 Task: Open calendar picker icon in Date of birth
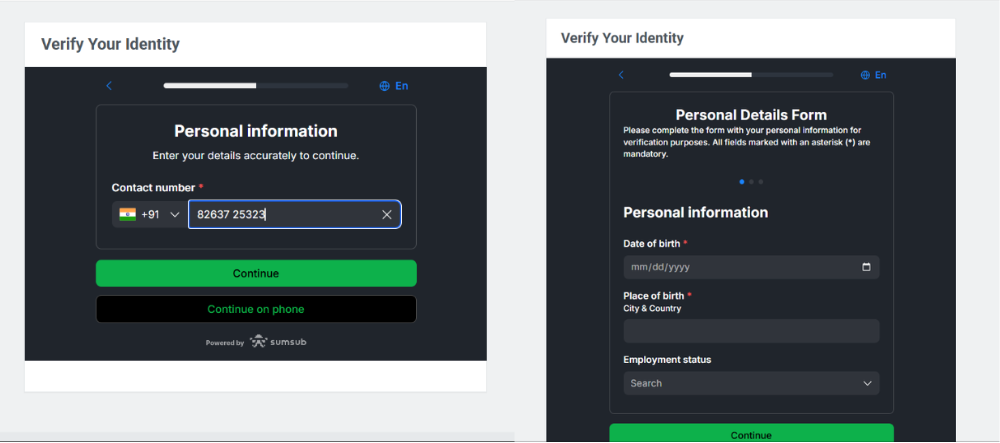click(866, 267)
